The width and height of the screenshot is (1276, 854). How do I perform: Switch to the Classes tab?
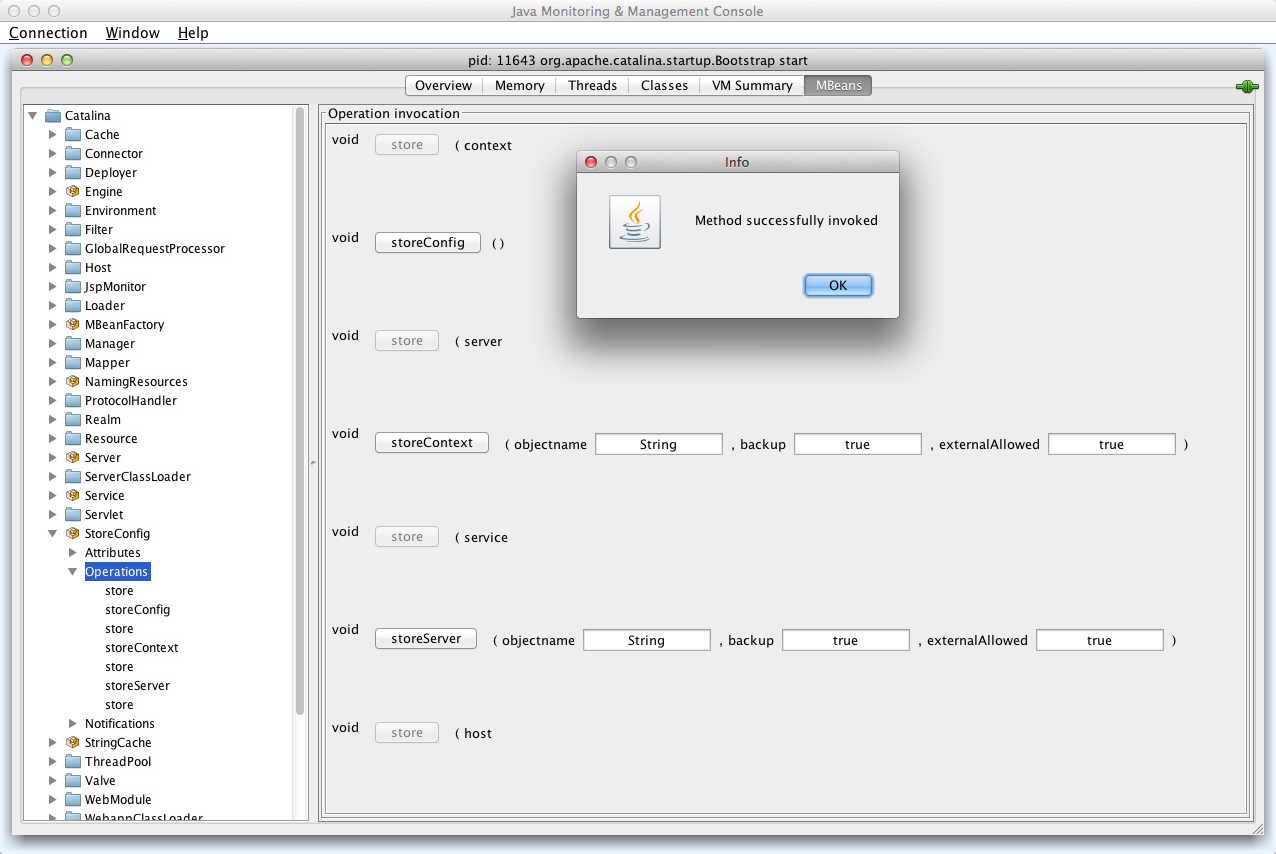point(664,86)
